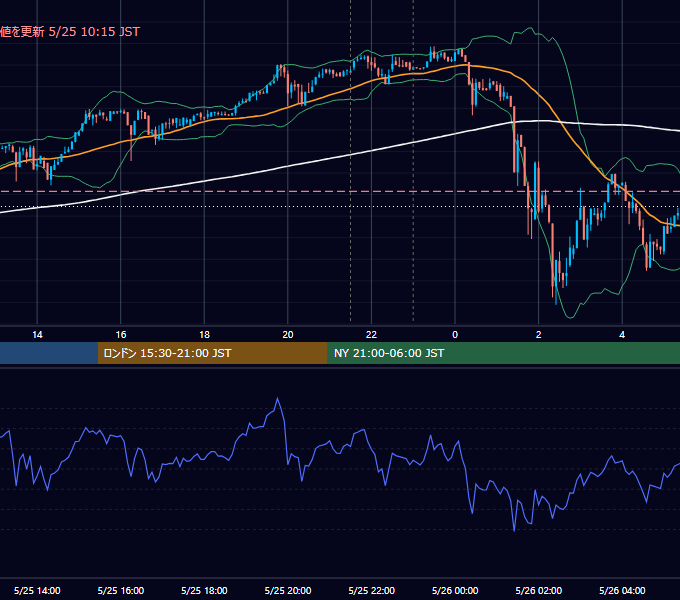
Task: Click the 14 hour axis label
Action: [37, 335]
